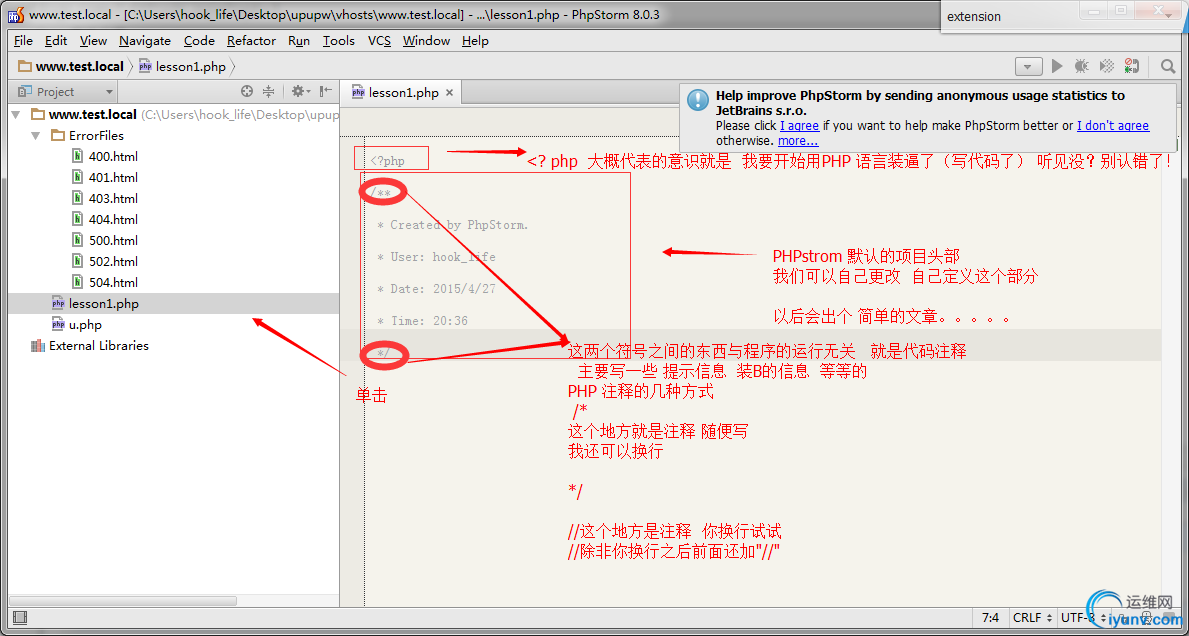Open the Help menu
1189x636 pixels.
pos(475,41)
